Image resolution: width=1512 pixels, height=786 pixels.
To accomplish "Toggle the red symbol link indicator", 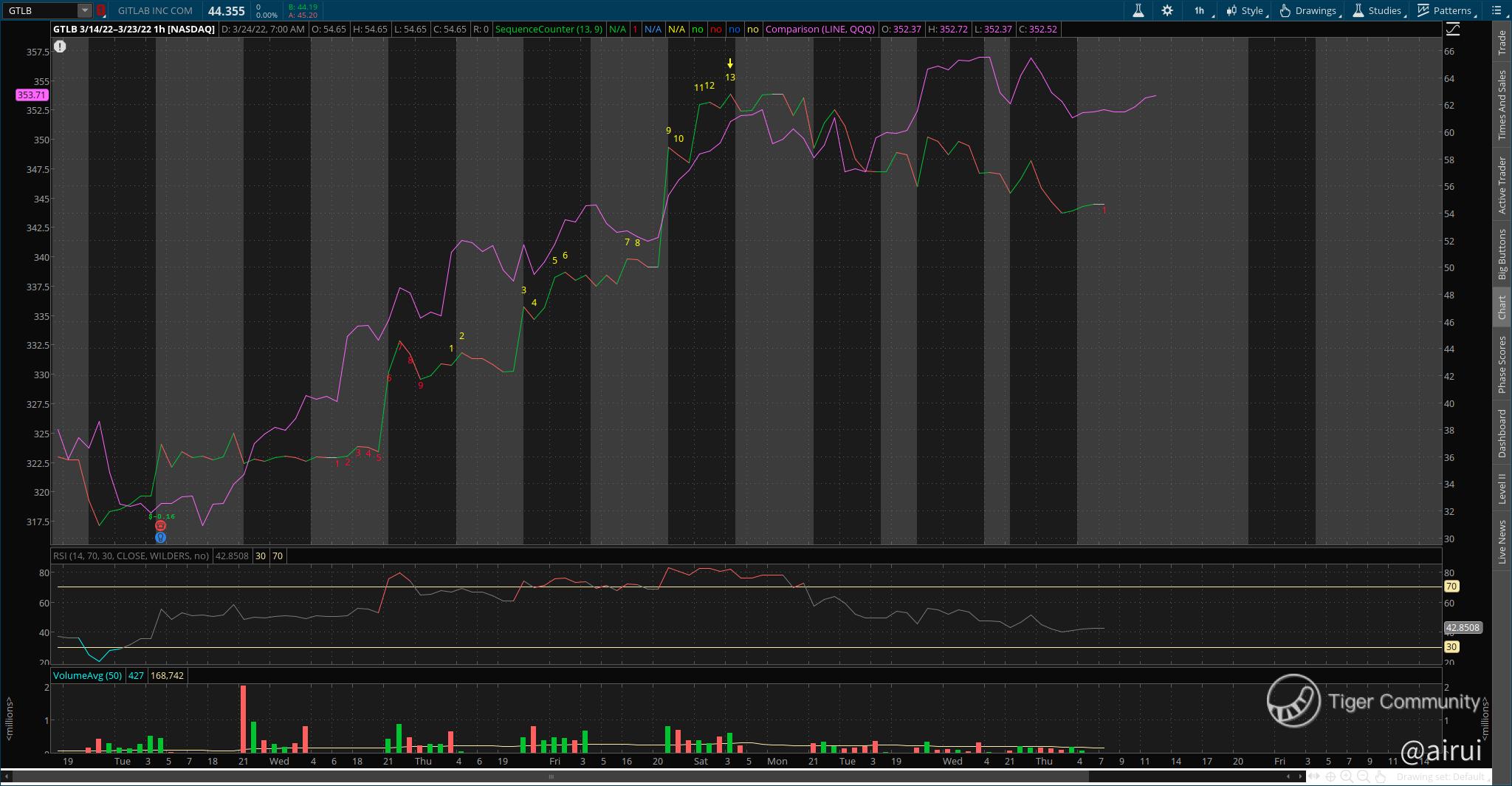I will (101, 10).
